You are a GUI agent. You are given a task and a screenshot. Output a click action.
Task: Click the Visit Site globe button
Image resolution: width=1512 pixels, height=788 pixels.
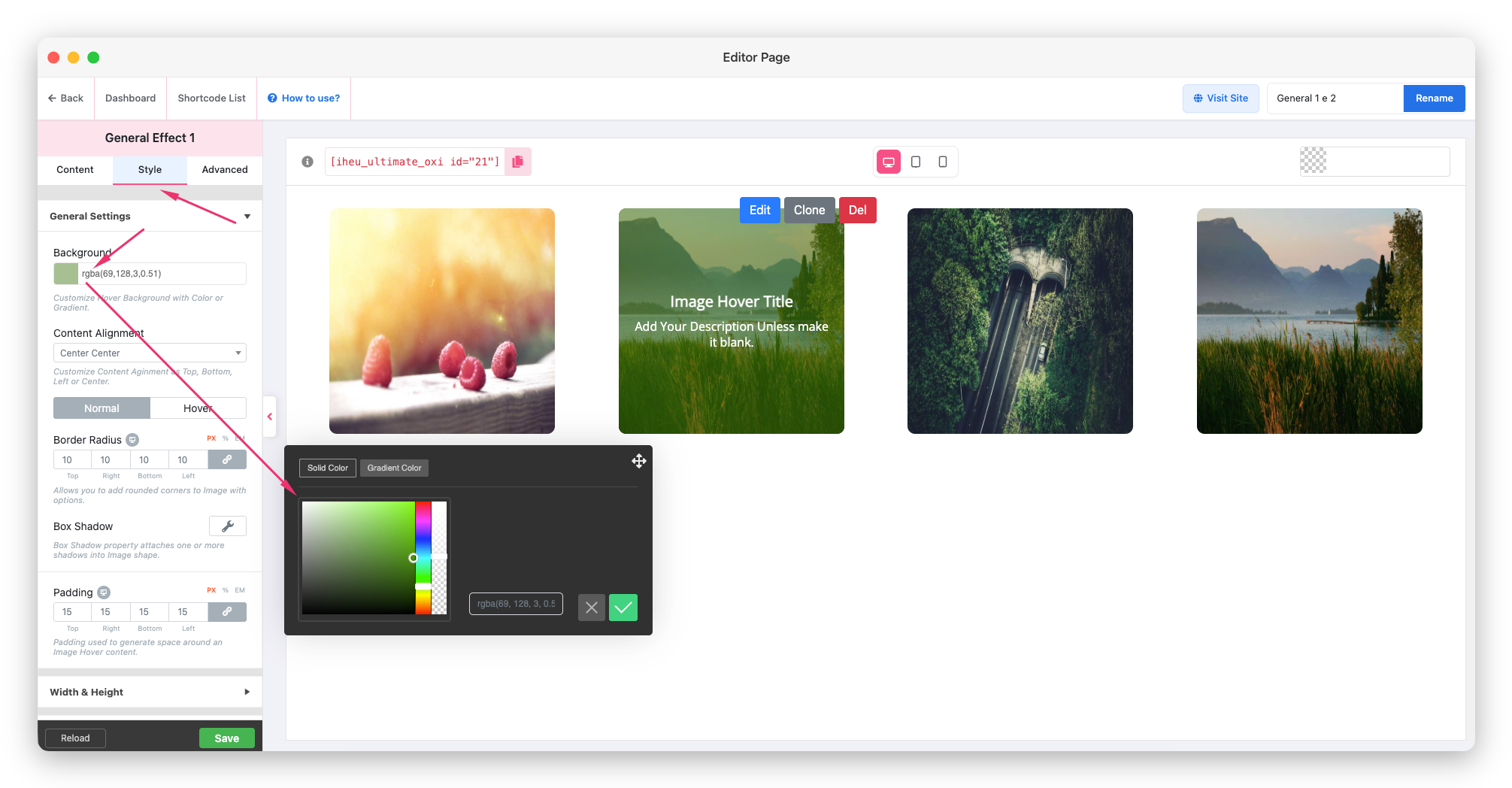coord(1221,98)
